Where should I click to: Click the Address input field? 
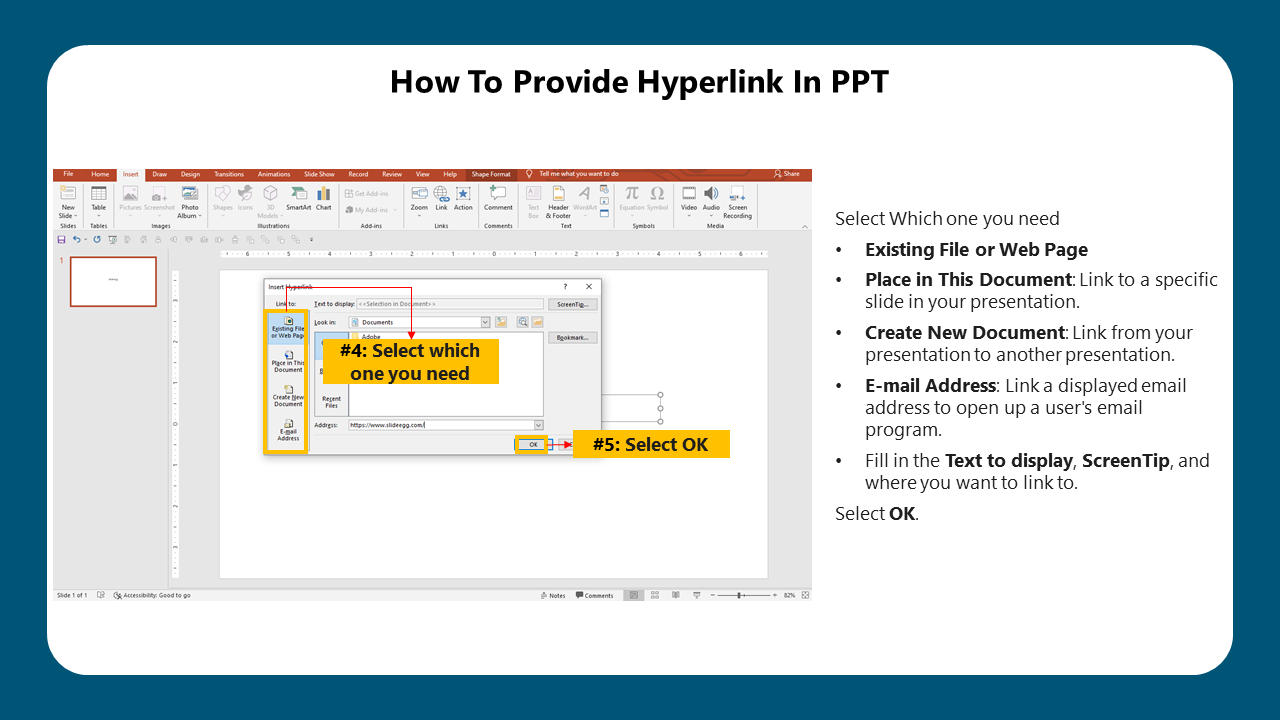pos(441,425)
